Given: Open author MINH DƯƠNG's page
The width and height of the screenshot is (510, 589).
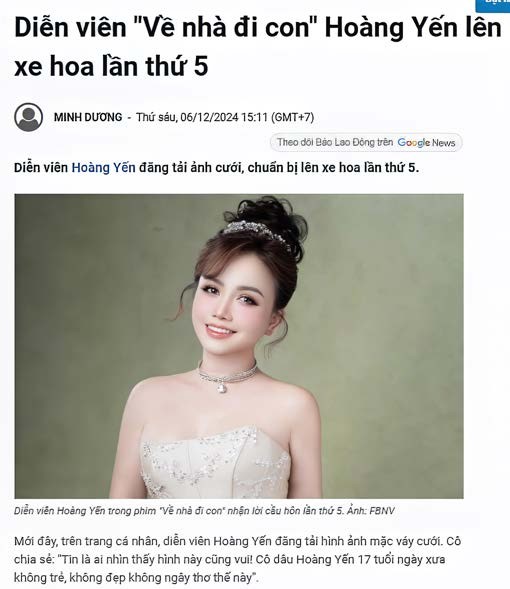Looking at the screenshot, I should (x=88, y=117).
